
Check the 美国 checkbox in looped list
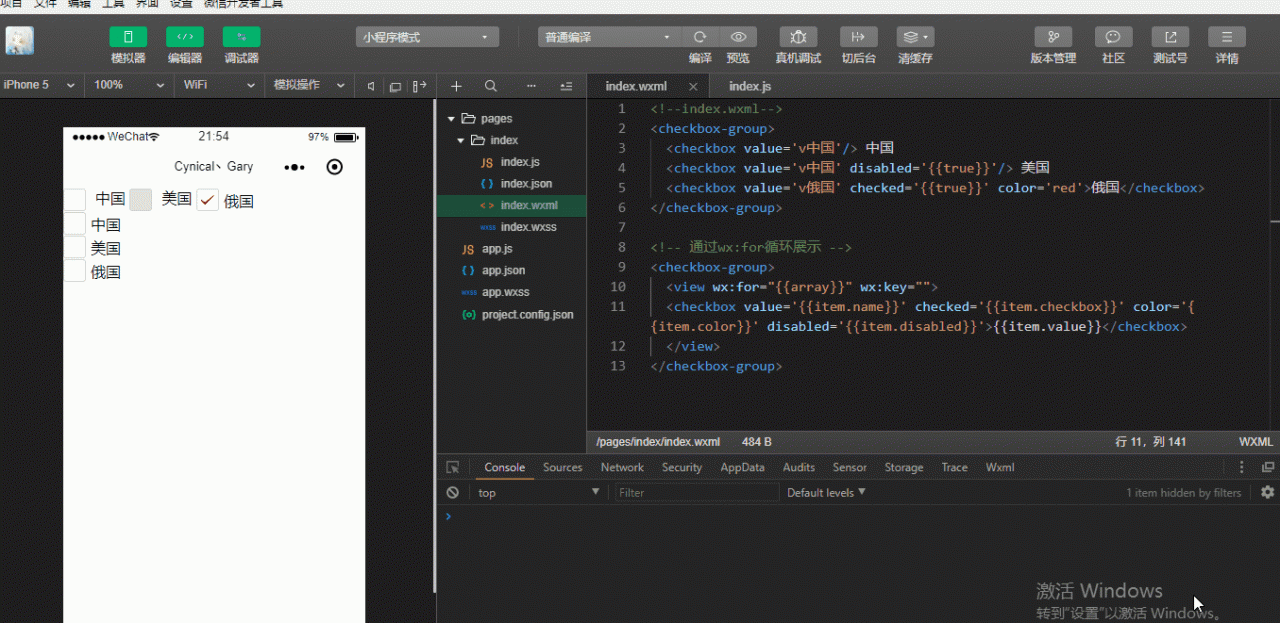click(x=75, y=248)
